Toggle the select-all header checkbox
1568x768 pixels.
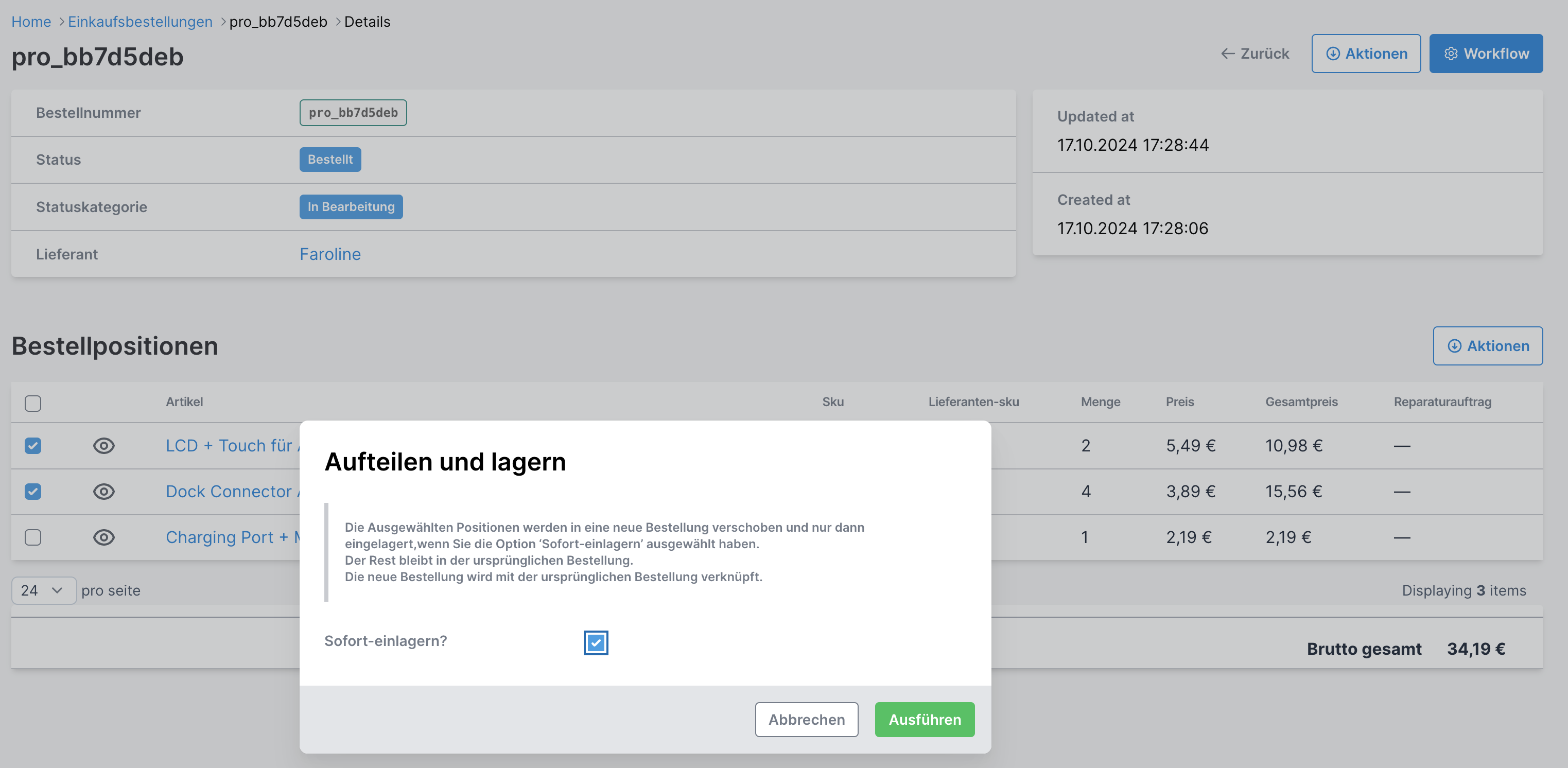click(33, 403)
